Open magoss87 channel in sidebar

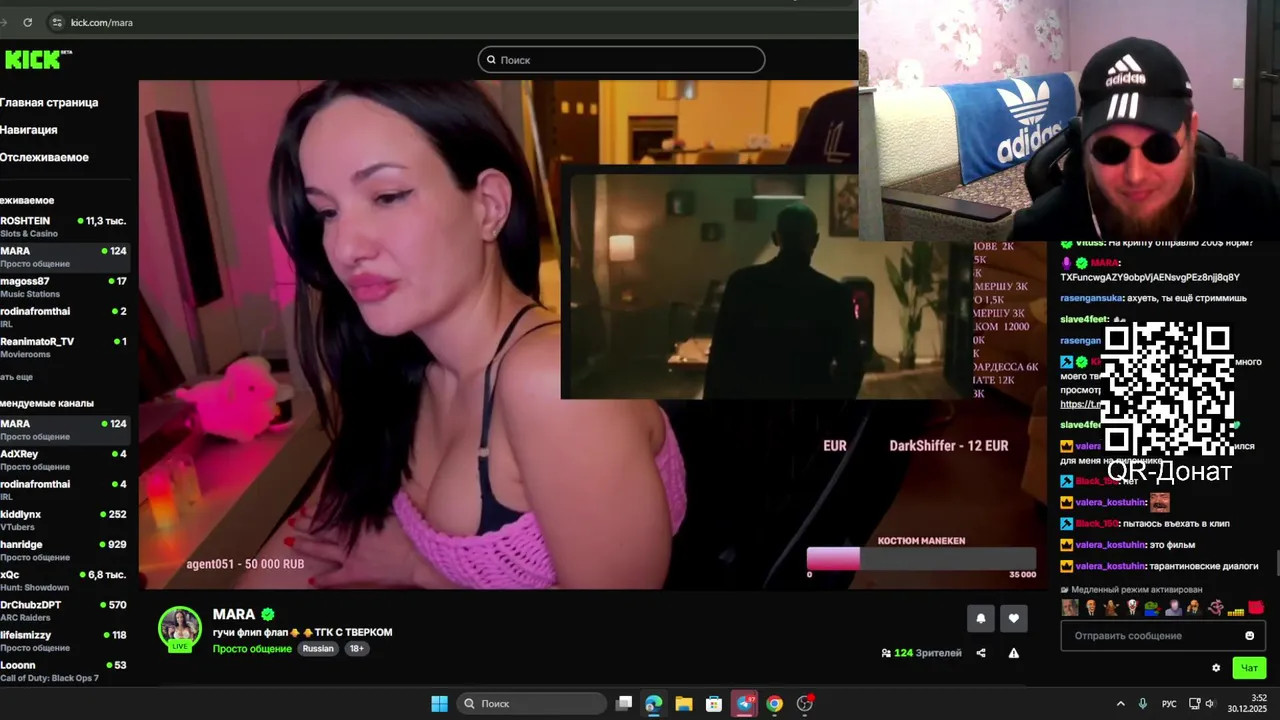pyautogui.click(x=64, y=287)
